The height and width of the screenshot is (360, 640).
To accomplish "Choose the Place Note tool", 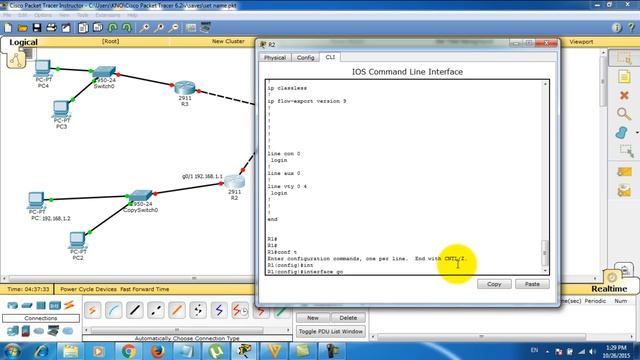I will [x=624, y=77].
